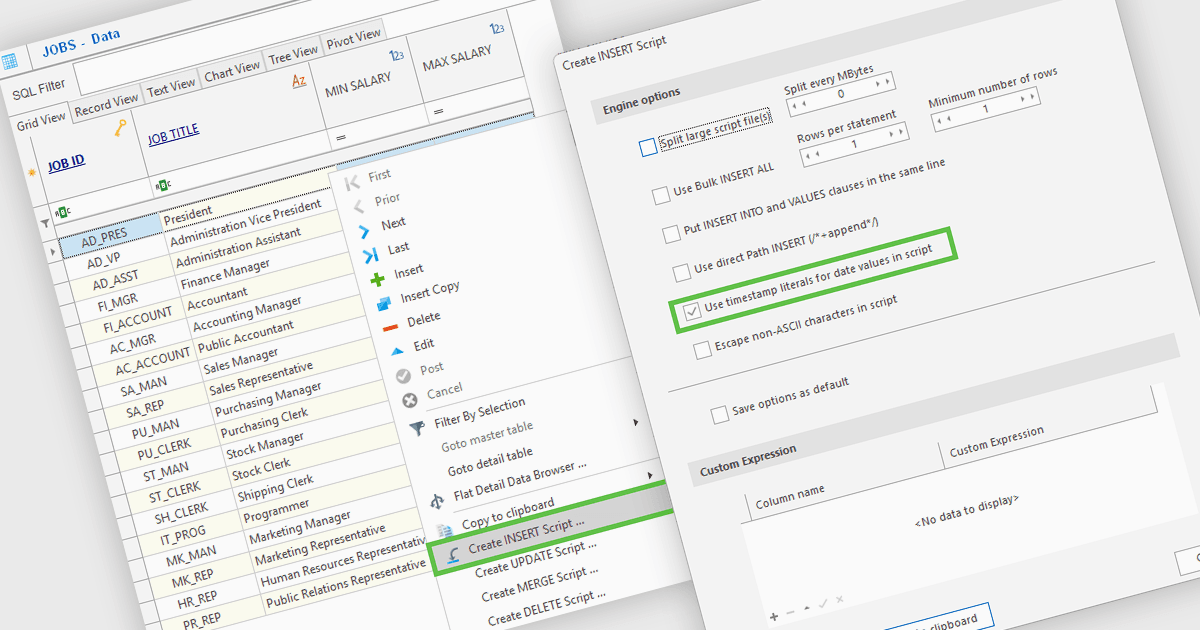Enable Split large script file(s) checkbox
Image resolution: width=1200 pixels, height=630 pixels.
648,148
